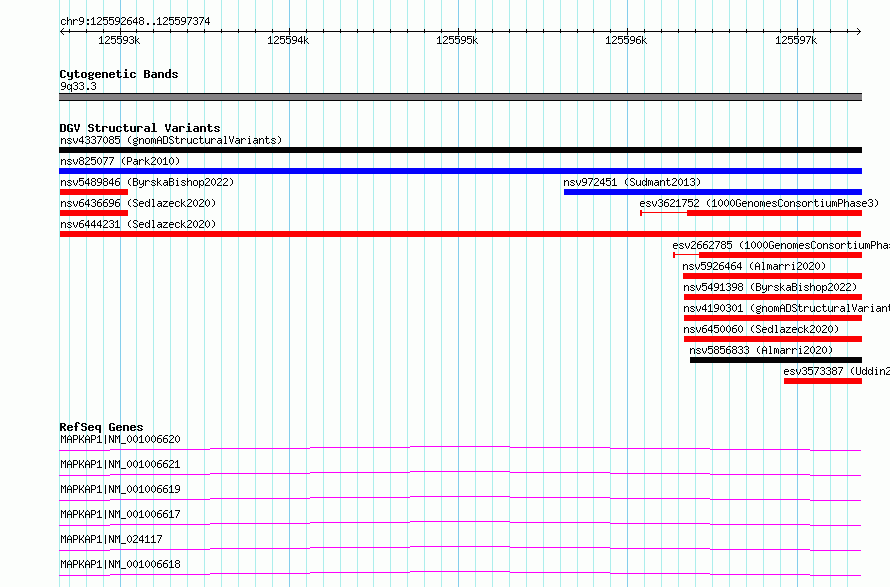Open the esv3573387 variant label
The width and height of the screenshot is (890, 587).
coord(837,371)
